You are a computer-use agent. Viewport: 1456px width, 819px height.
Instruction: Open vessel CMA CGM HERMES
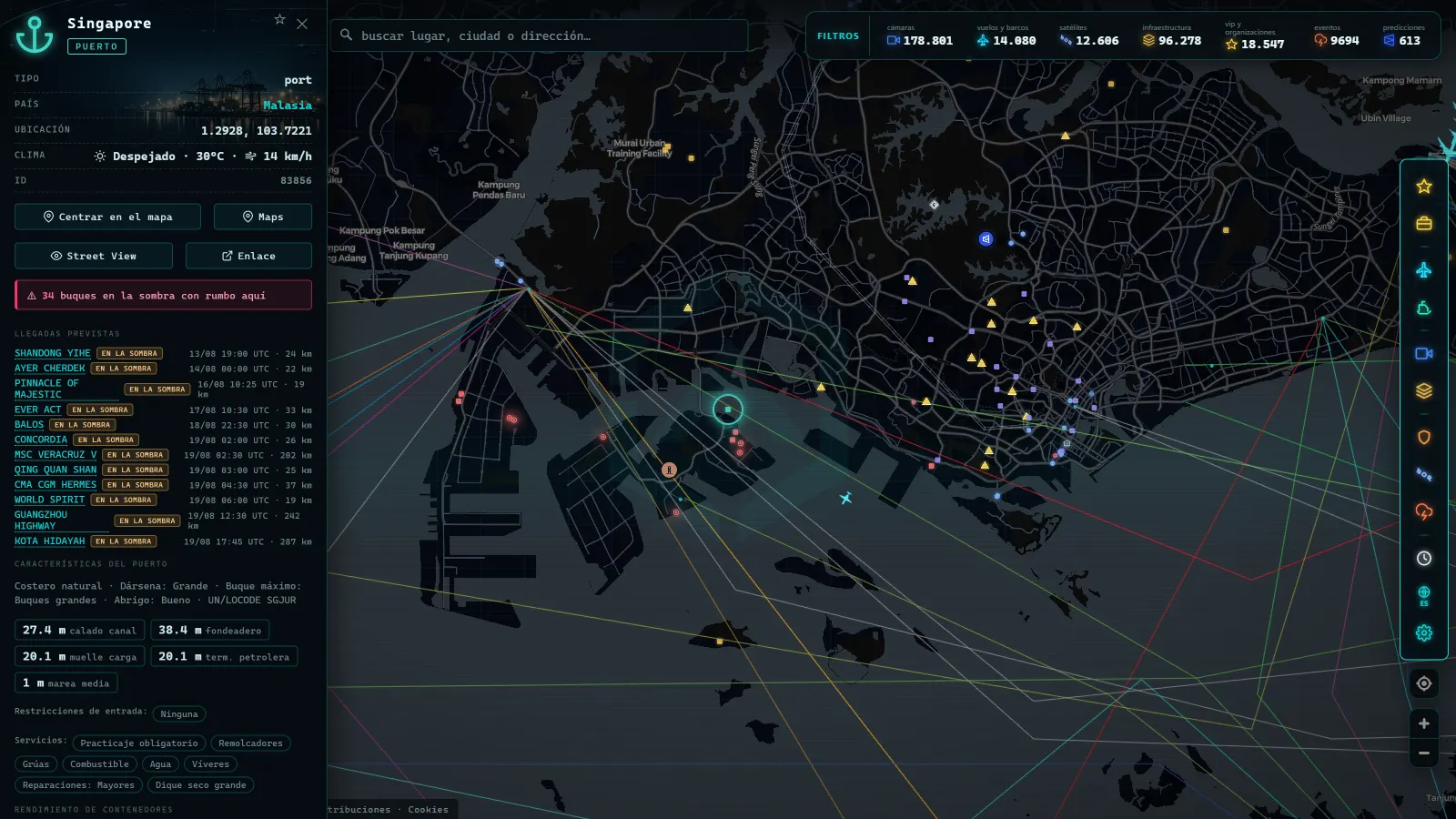pyautogui.click(x=56, y=485)
